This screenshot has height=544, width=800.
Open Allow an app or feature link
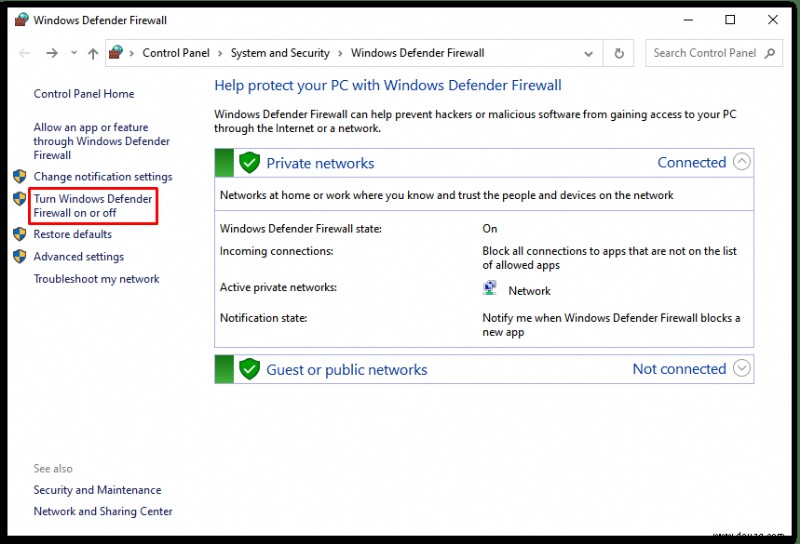pyautogui.click(x=102, y=141)
